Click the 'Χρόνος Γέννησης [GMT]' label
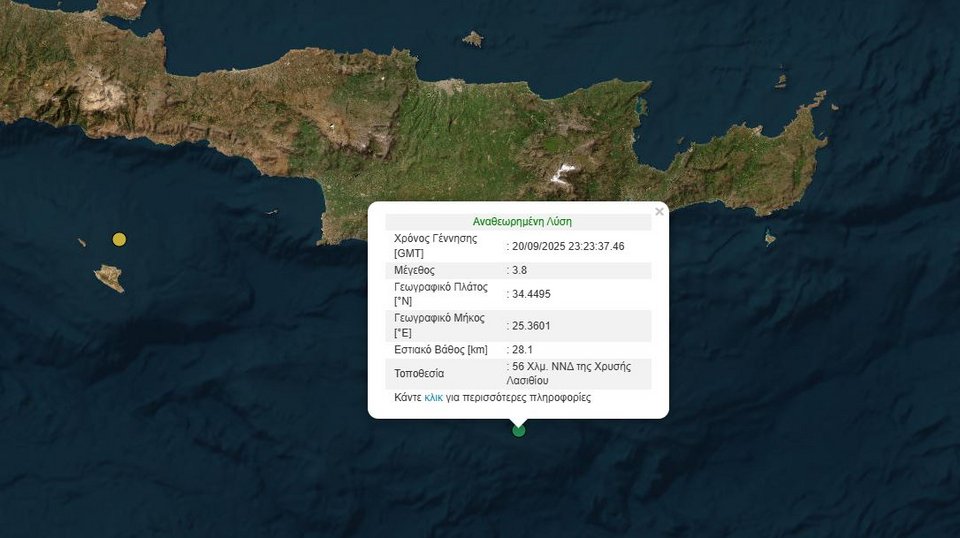 click(x=435, y=246)
